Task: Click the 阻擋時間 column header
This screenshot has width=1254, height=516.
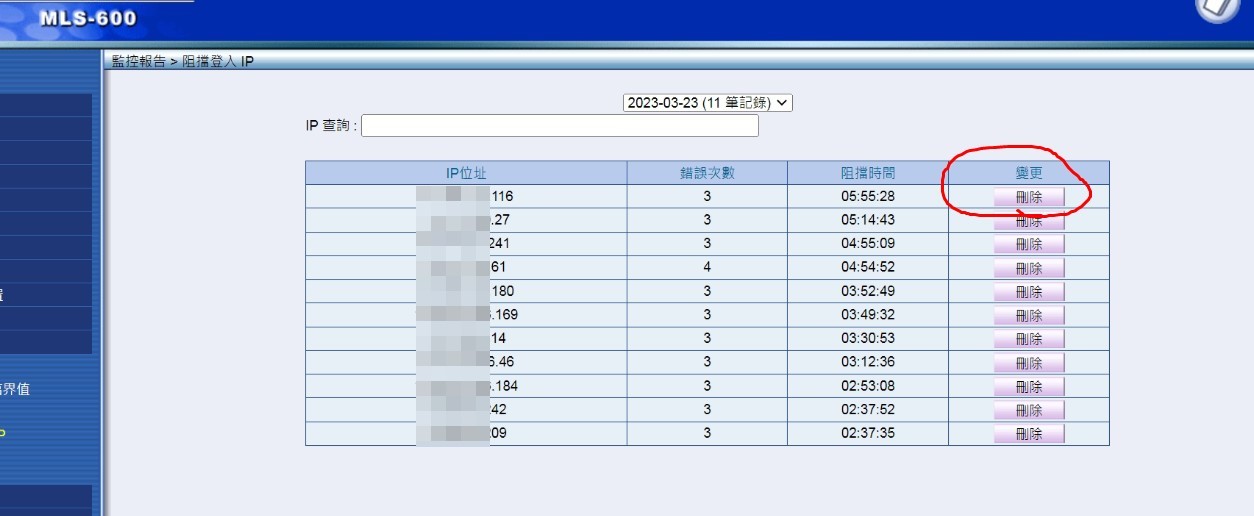Action: point(867,173)
